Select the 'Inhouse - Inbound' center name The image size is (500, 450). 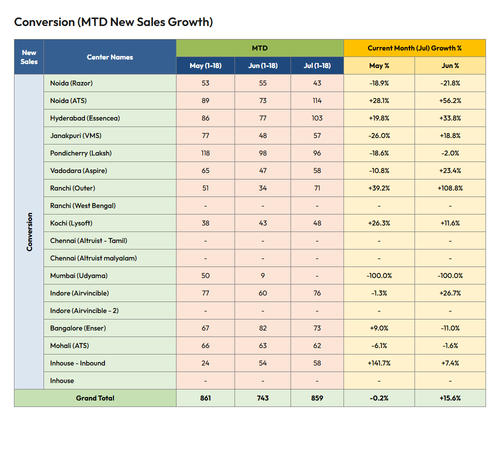click(78, 363)
